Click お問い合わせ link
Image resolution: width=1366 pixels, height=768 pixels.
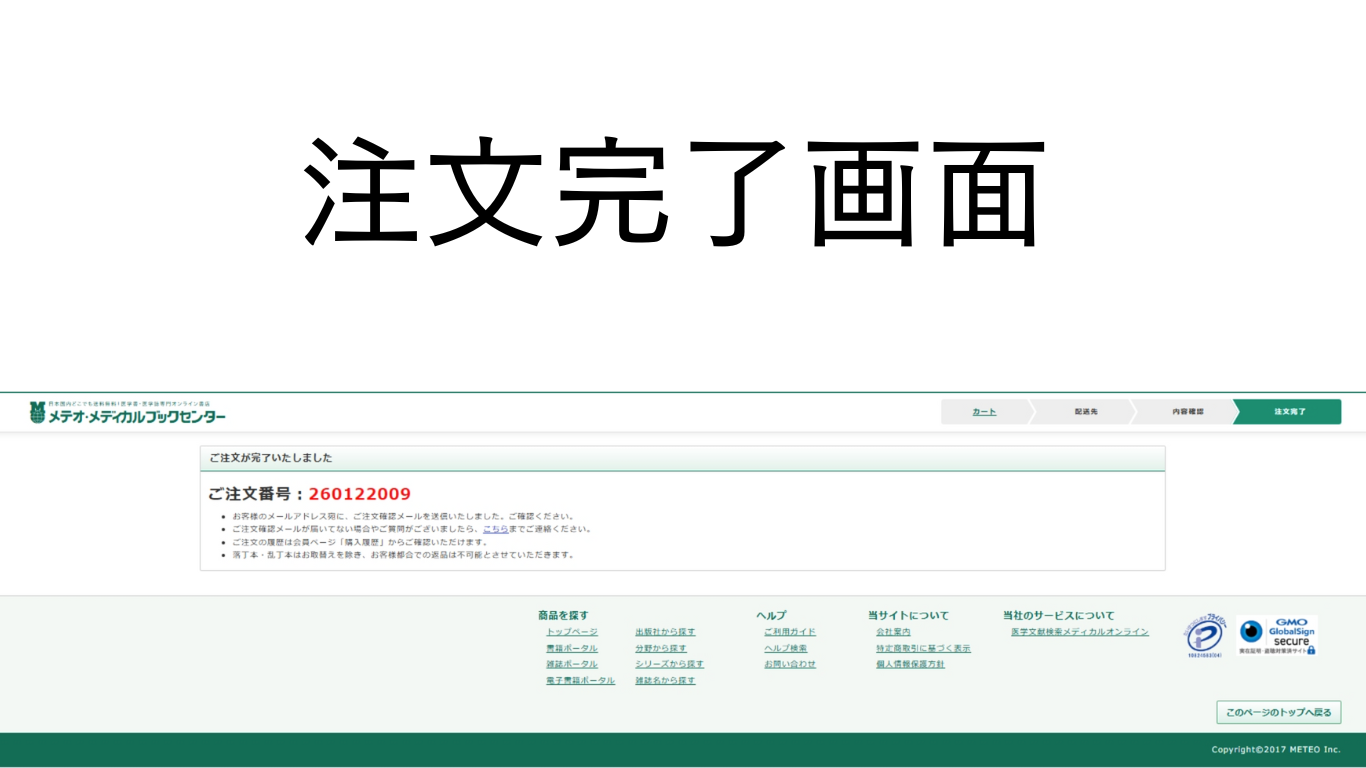(789, 664)
